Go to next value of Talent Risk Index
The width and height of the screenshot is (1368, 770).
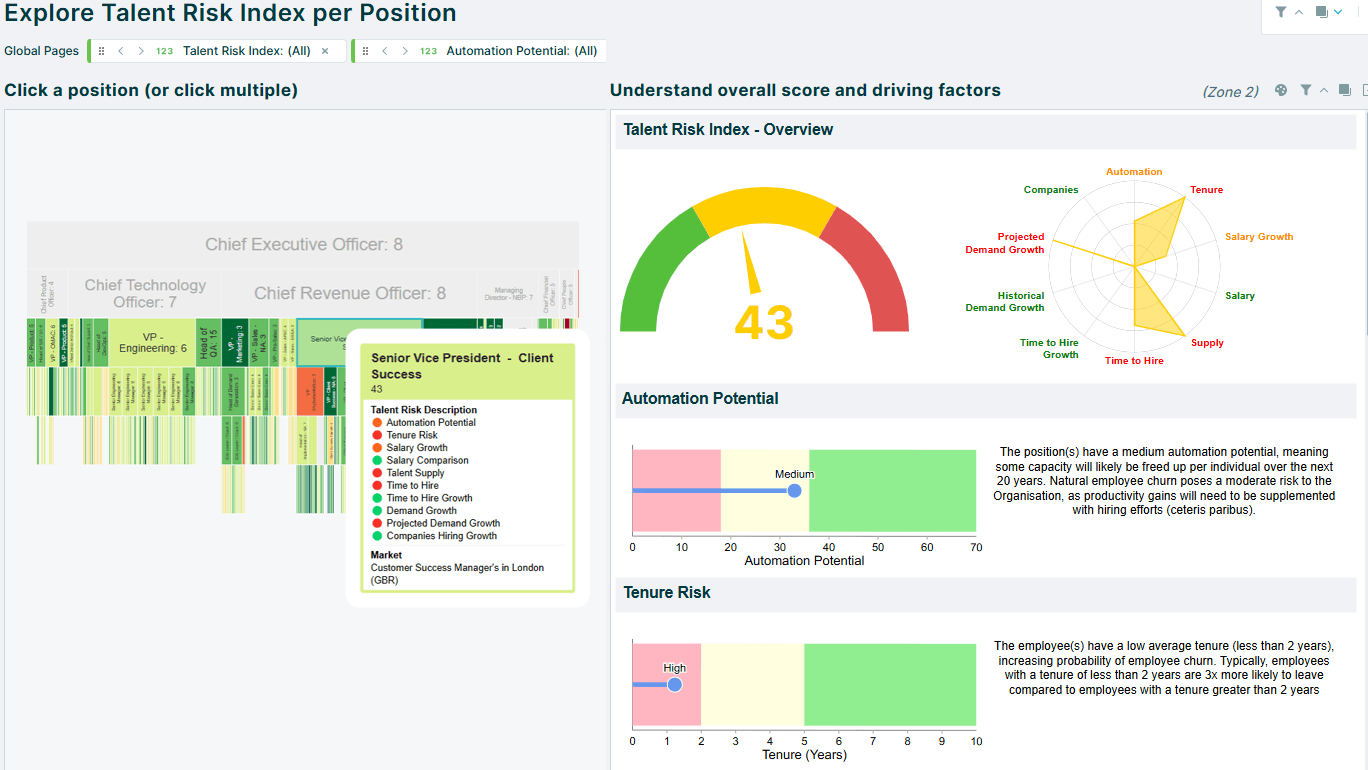pyautogui.click(x=141, y=51)
